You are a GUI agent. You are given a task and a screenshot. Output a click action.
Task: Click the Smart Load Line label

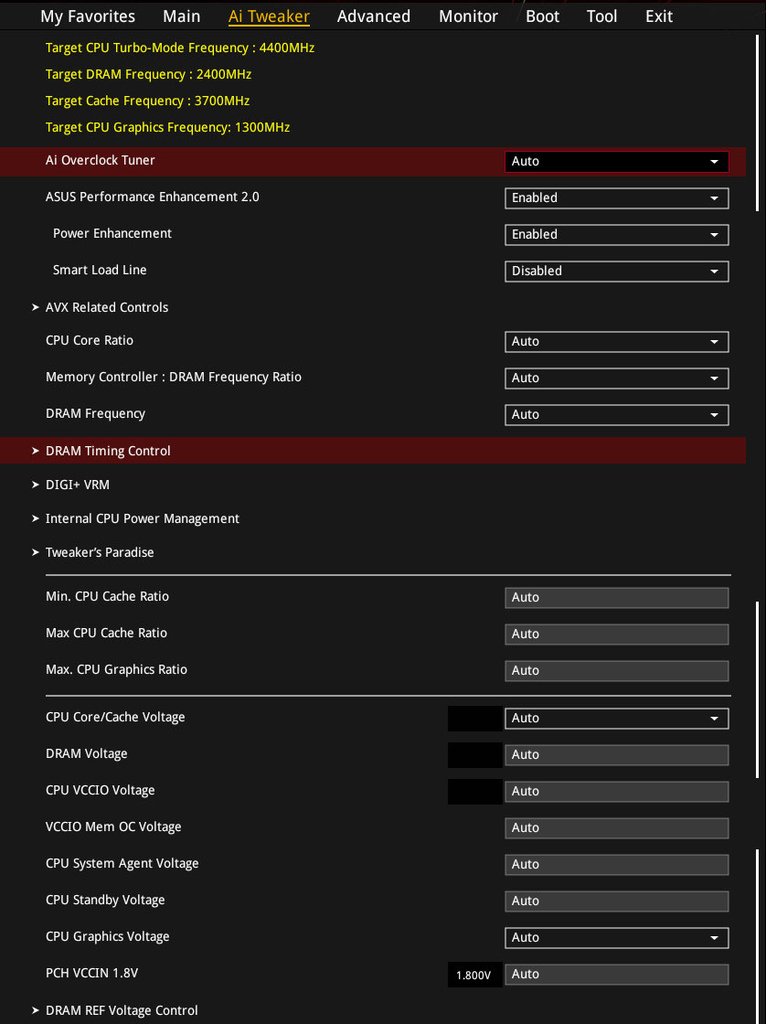pos(99,270)
